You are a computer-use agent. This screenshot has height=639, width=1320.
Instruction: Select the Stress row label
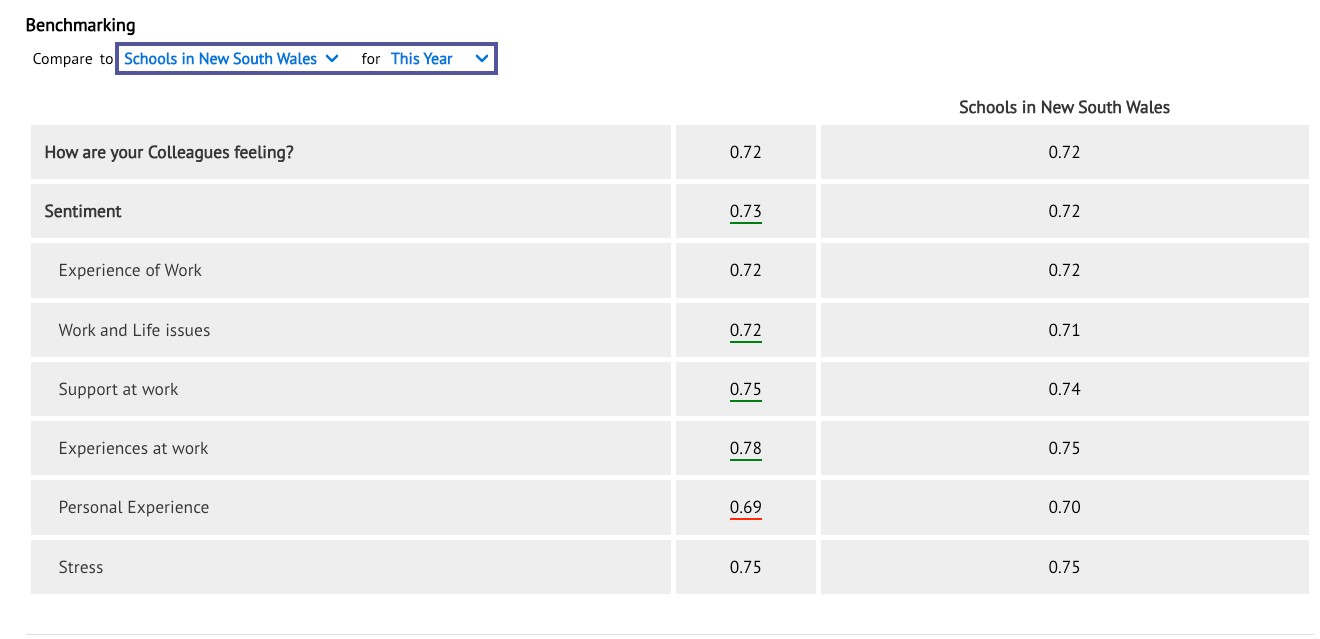click(81, 567)
